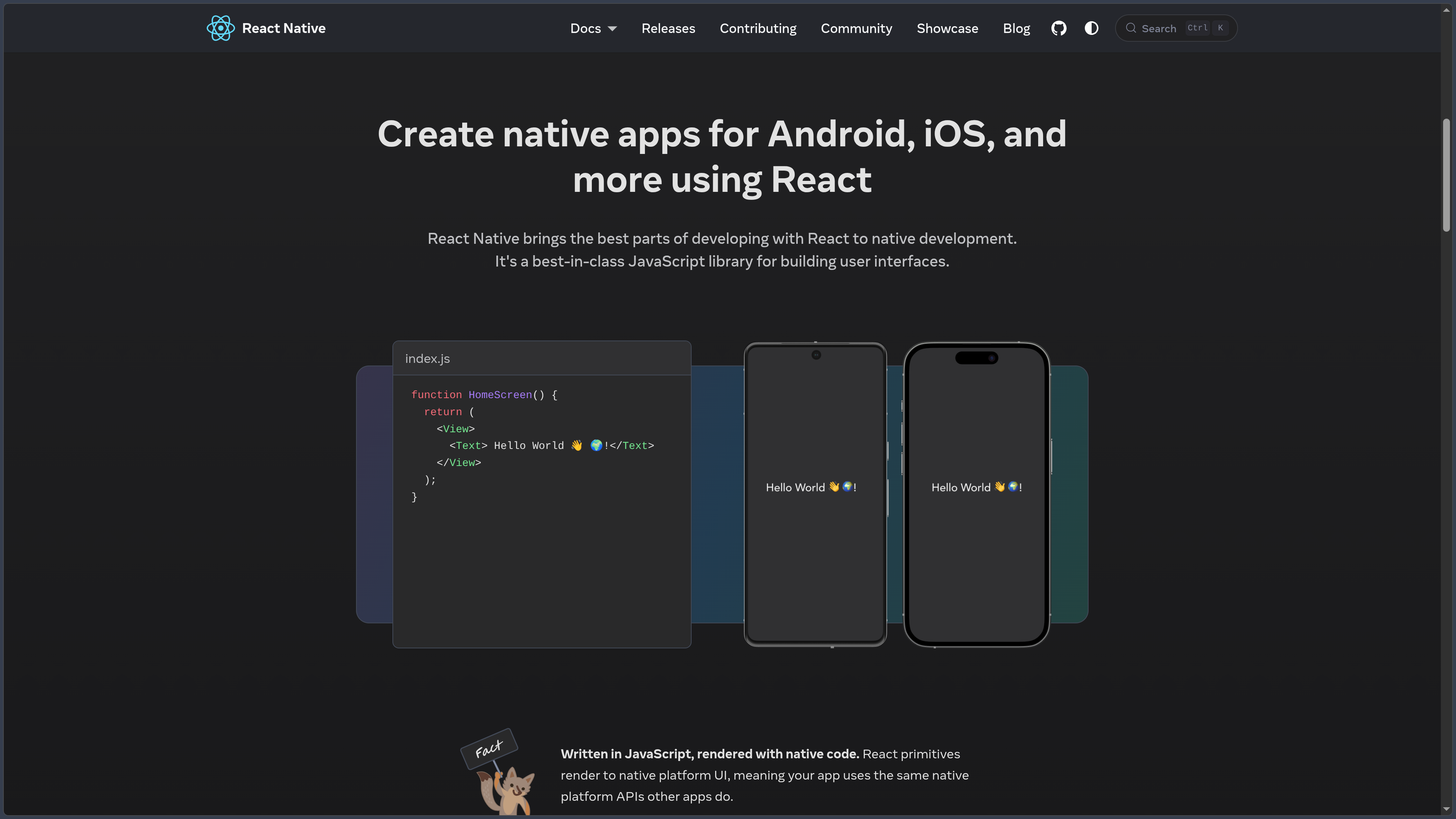Click the 'function HomeScreen() {' code line

[x=485, y=394]
